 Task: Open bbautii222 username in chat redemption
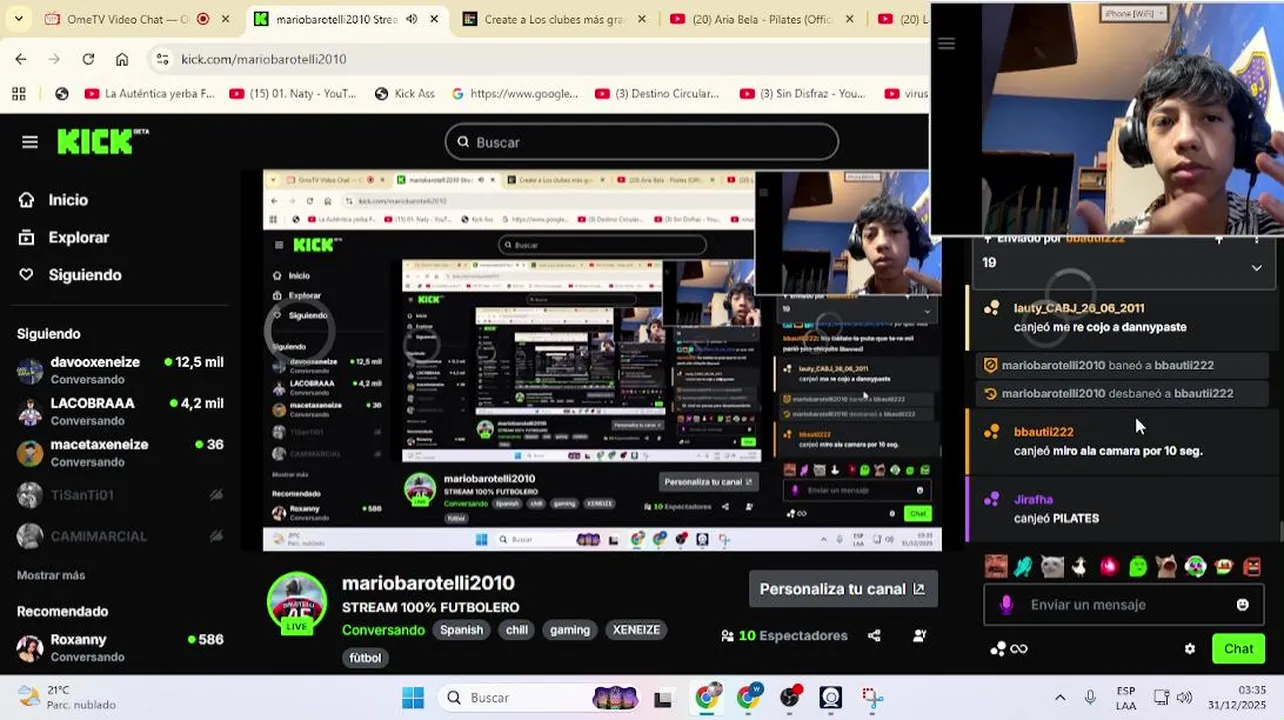(1044, 432)
